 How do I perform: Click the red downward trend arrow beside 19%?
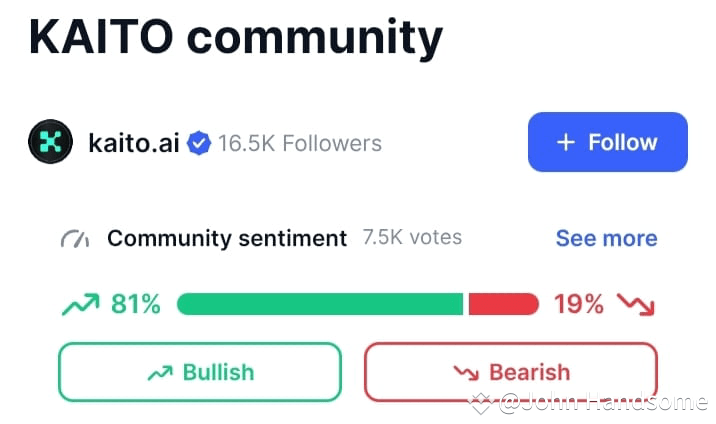coord(636,304)
